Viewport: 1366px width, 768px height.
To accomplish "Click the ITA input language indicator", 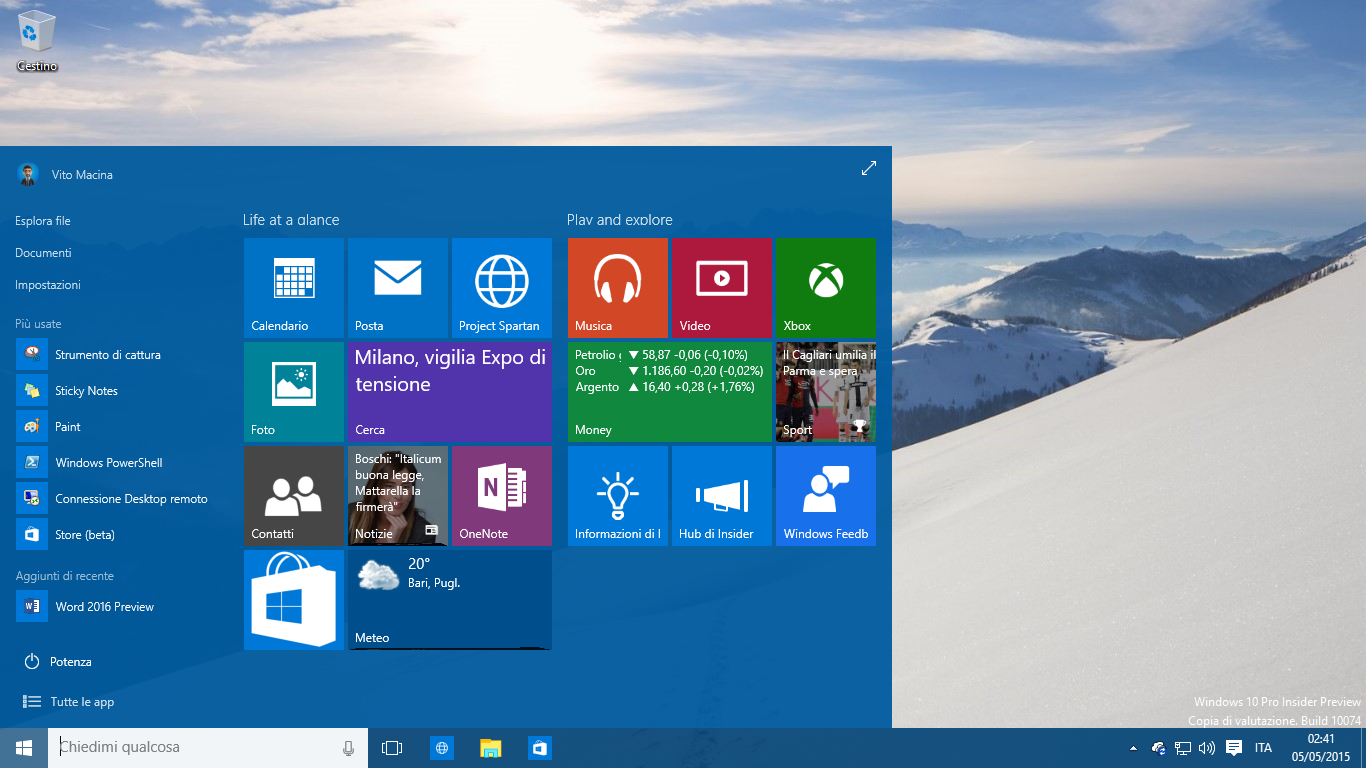I will pyautogui.click(x=1263, y=748).
